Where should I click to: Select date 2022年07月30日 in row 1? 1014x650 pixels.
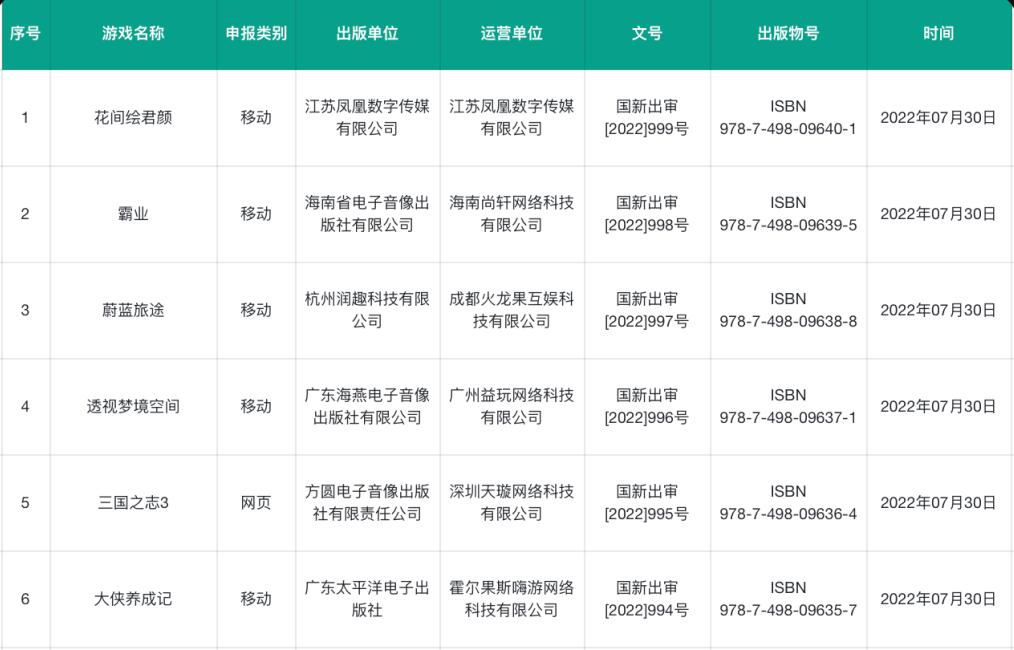point(936,117)
